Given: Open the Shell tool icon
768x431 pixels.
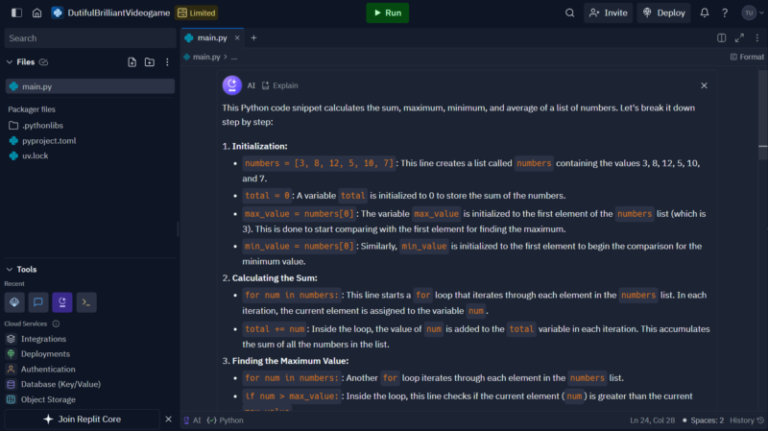Looking at the screenshot, I should [87, 302].
